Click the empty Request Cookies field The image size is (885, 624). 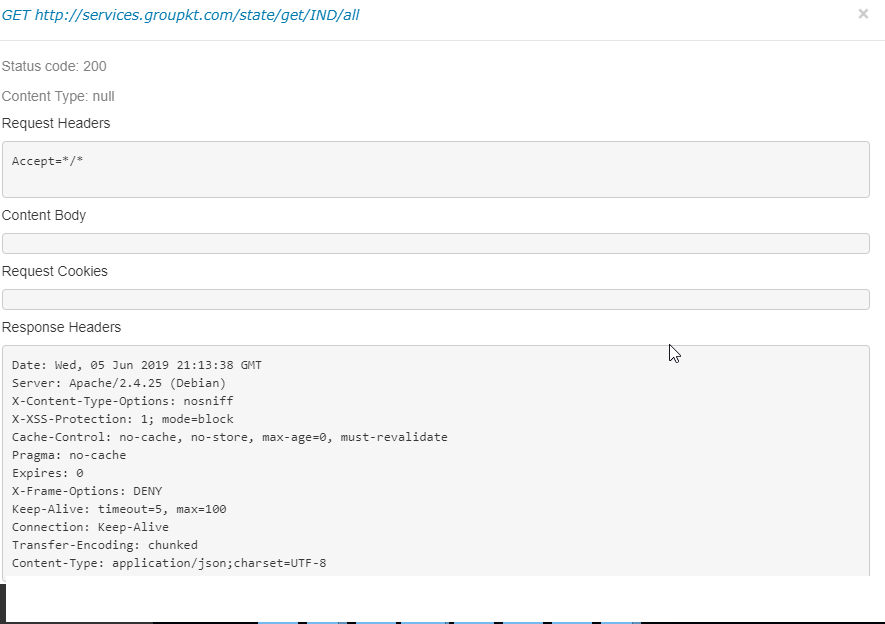pyautogui.click(x=436, y=299)
